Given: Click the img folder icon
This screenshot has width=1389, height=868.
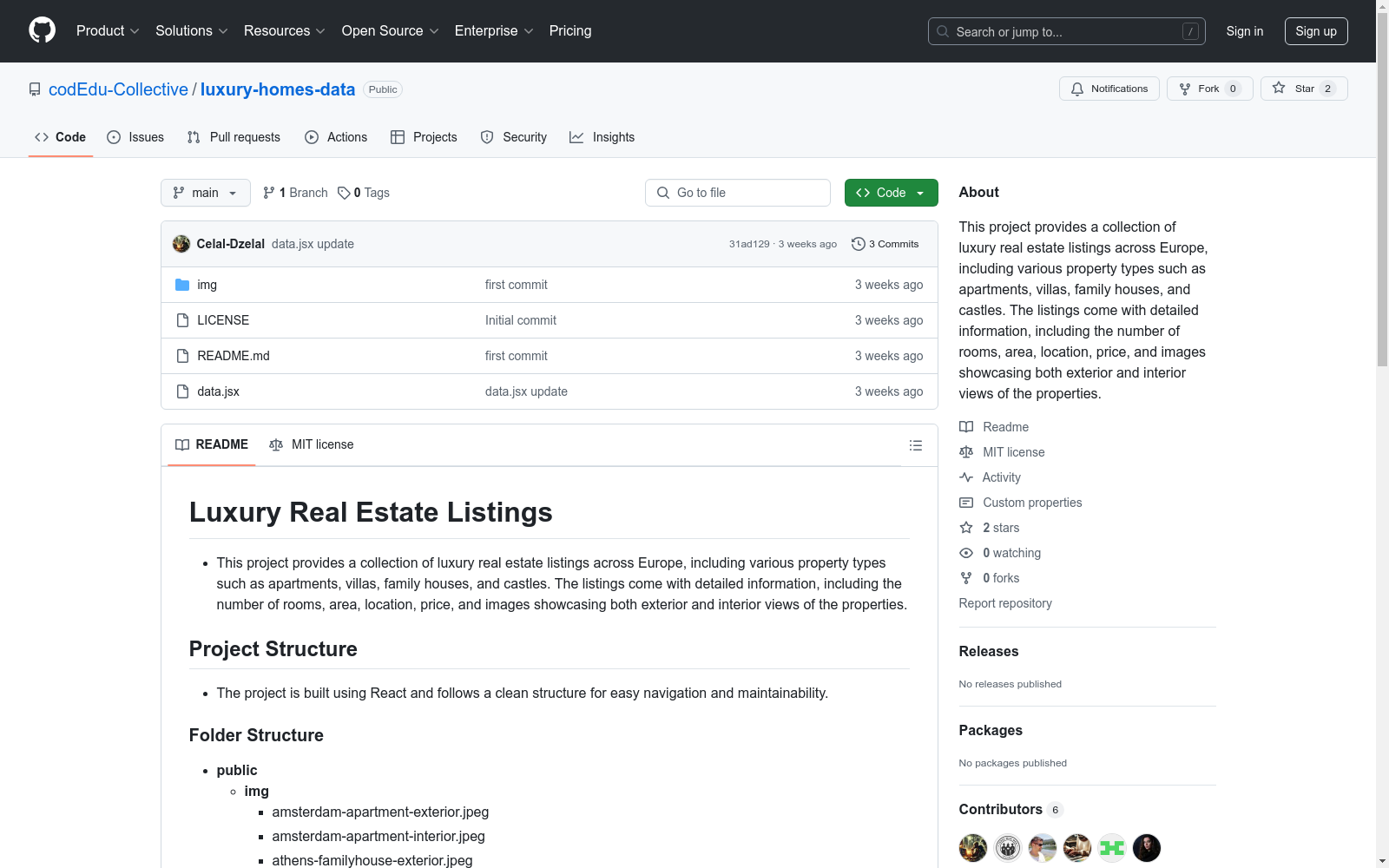Looking at the screenshot, I should pos(182,285).
